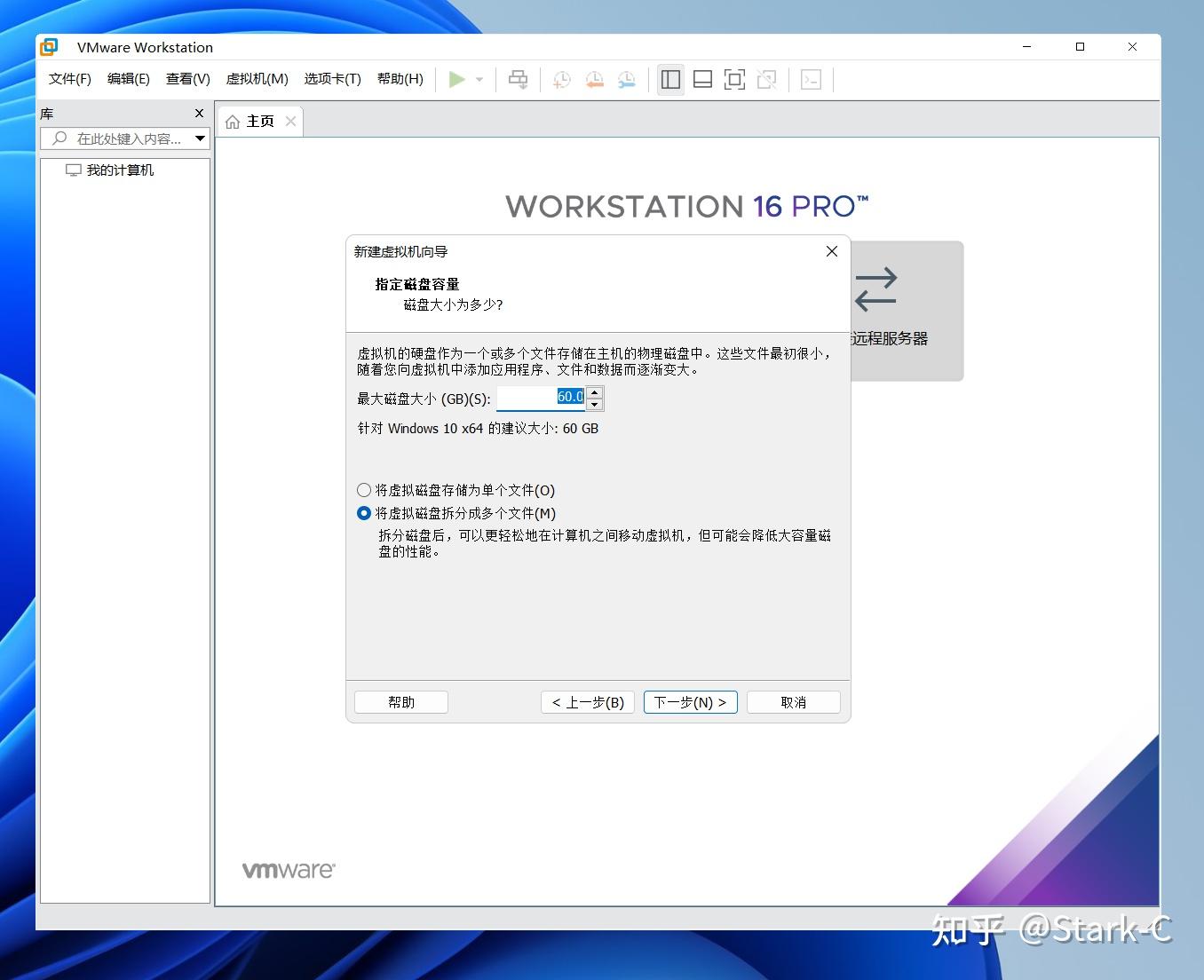Click the 下一步(N) button
The image size is (1204, 980).
pyautogui.click(x=690, y=701)
